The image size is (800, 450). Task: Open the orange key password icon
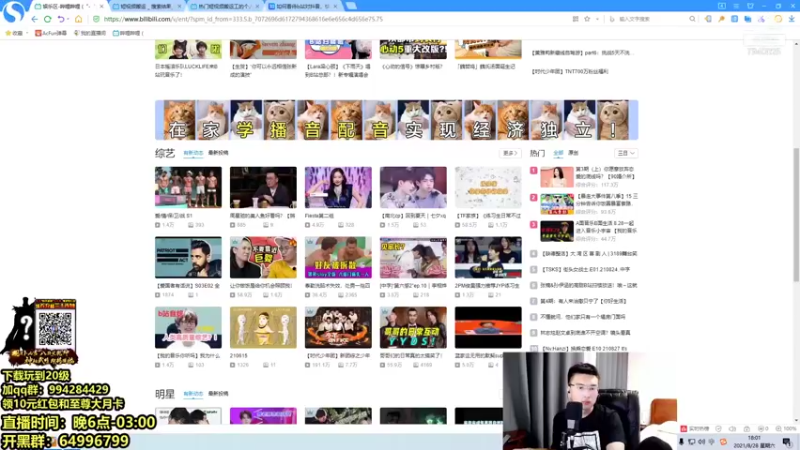click(721, 19)
